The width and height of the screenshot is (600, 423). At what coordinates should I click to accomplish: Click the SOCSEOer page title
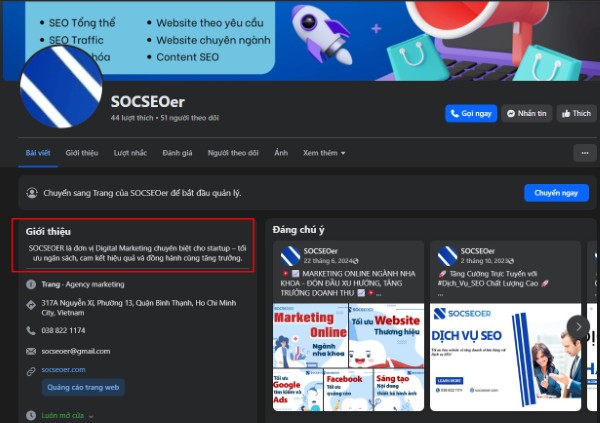[x=148, y=102]
